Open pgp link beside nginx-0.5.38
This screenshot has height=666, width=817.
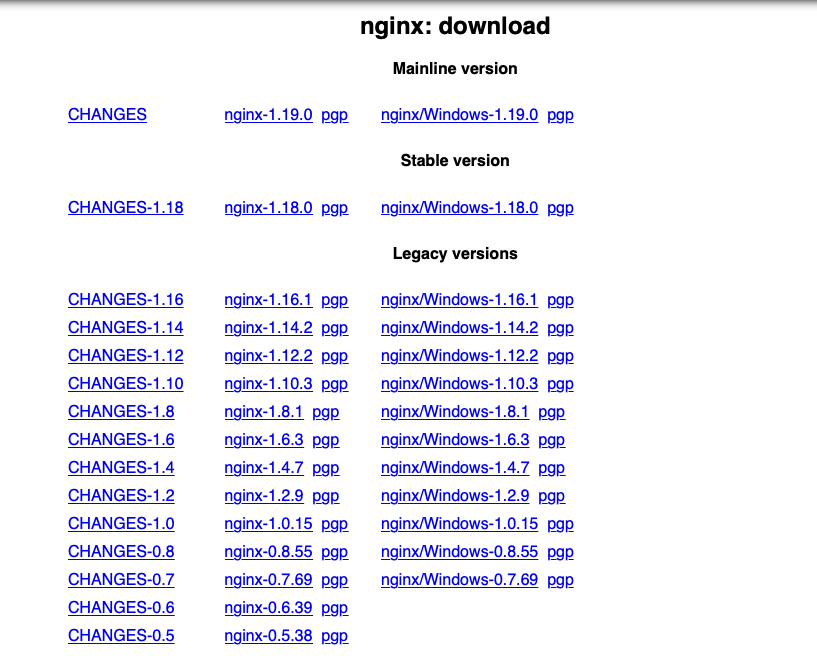pyautogui.click(x=335, y=636)
